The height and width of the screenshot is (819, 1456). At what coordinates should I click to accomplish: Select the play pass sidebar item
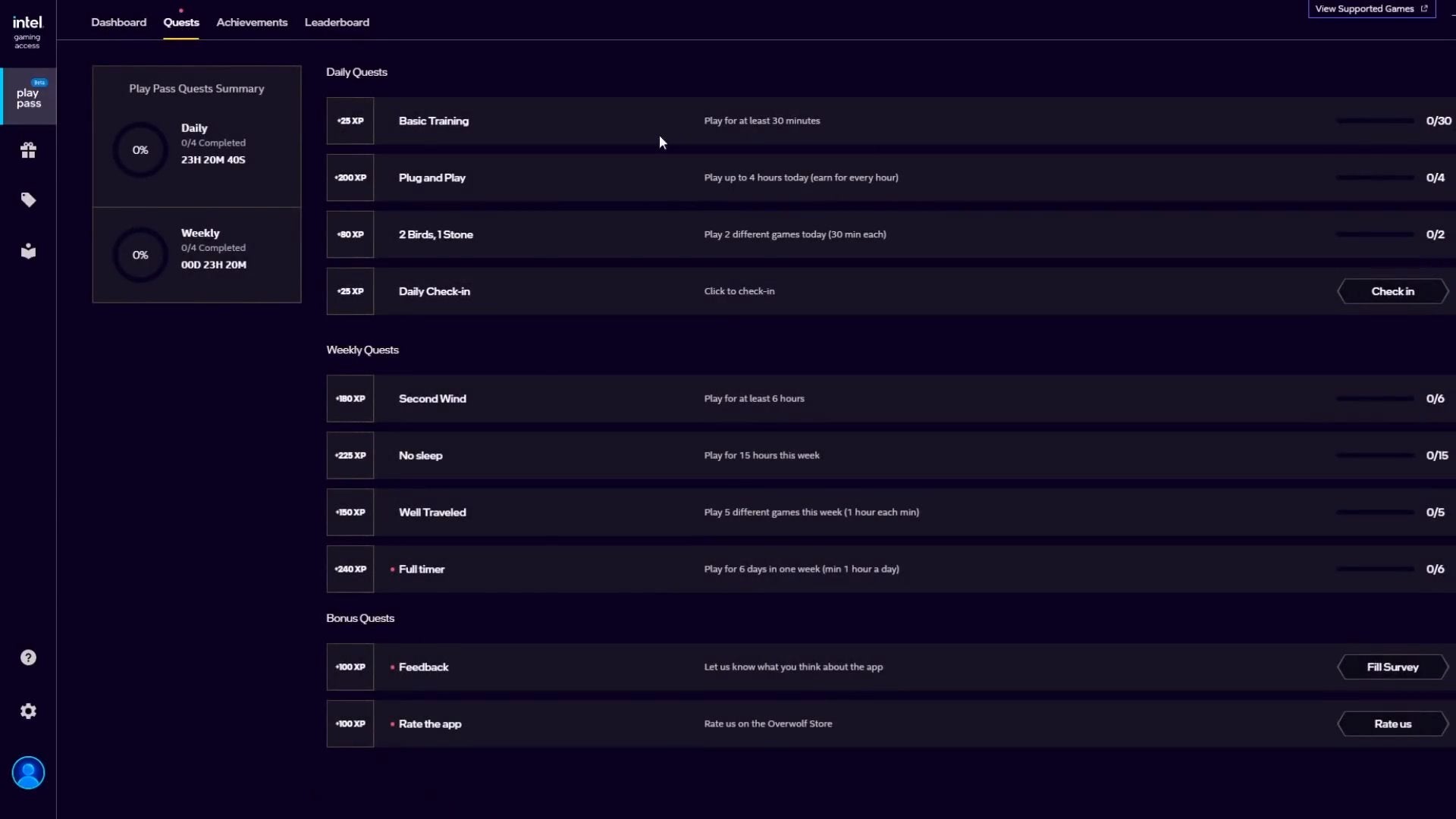28,97
